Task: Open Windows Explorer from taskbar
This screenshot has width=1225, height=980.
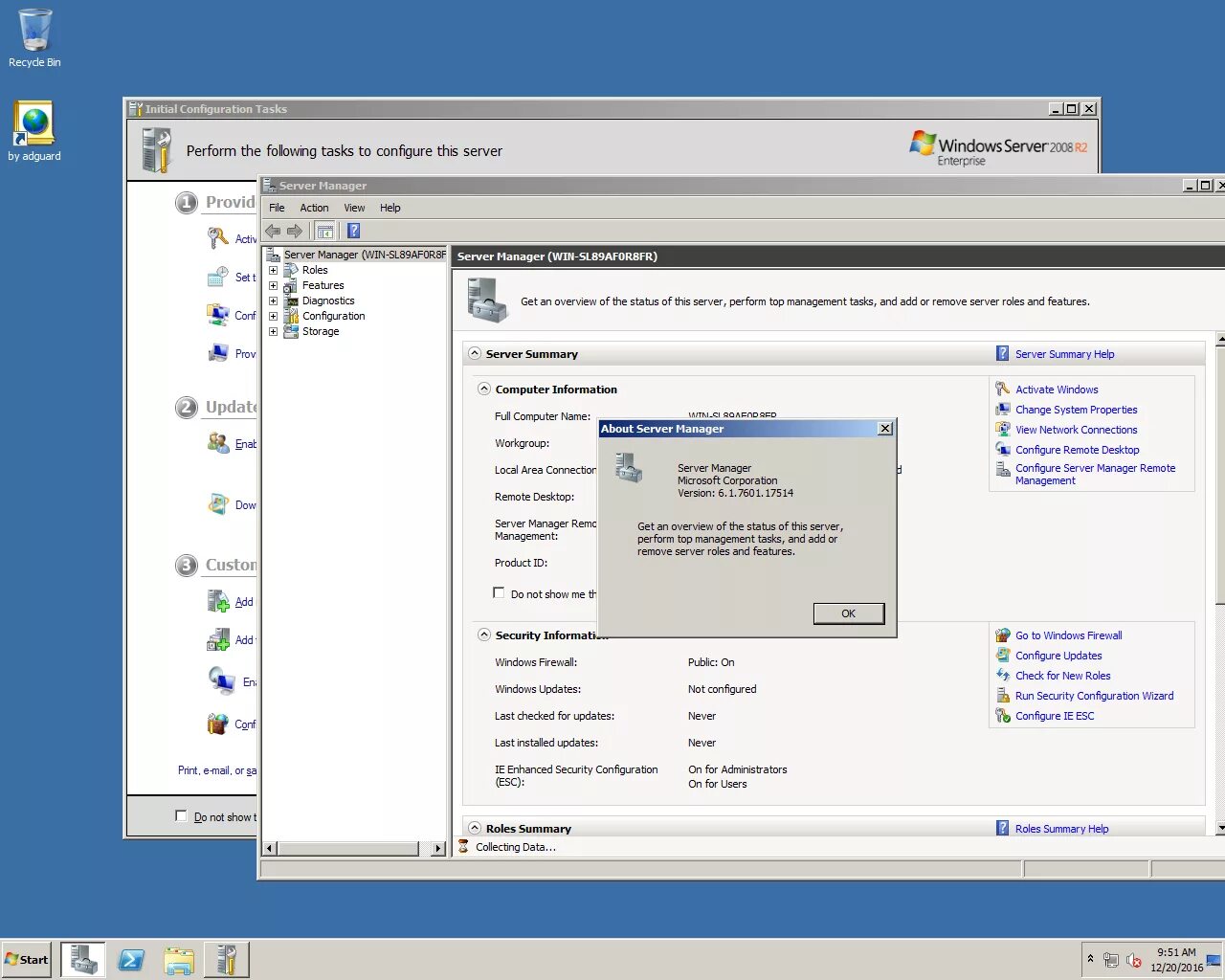Action: (x=178, y=959)
